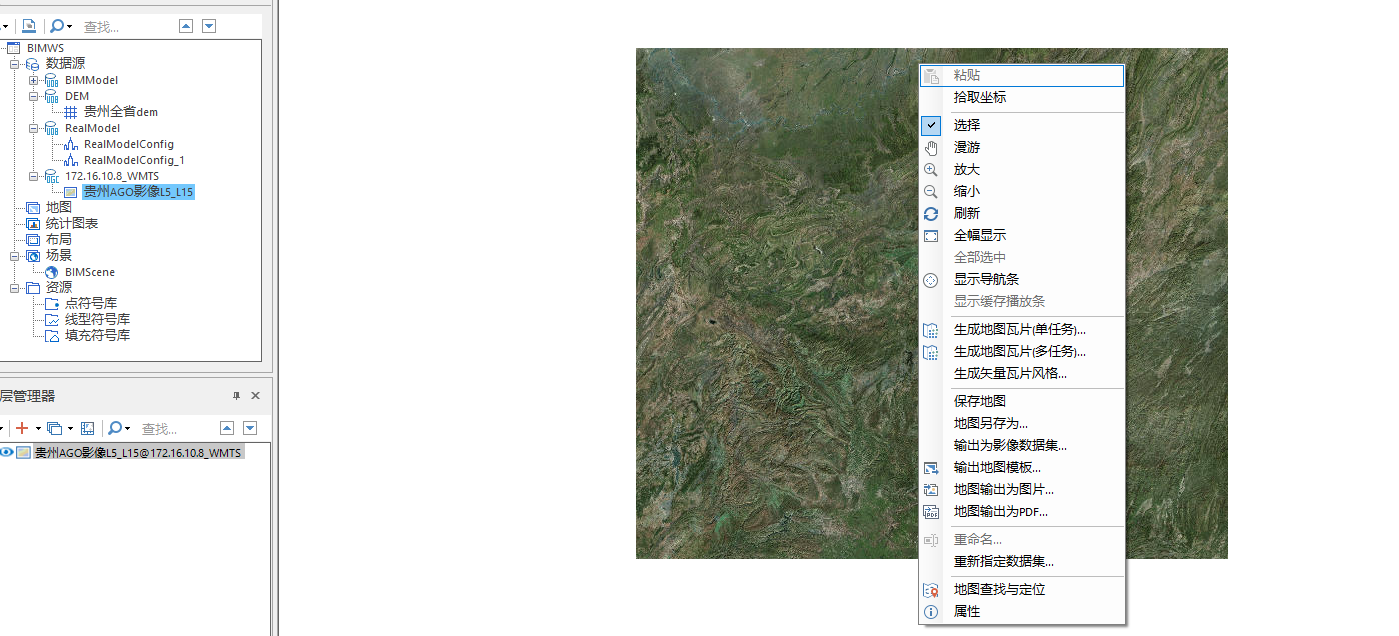Select the 统计图表 tree node
The image size is (1399, 636).
[x=71, y=224]
